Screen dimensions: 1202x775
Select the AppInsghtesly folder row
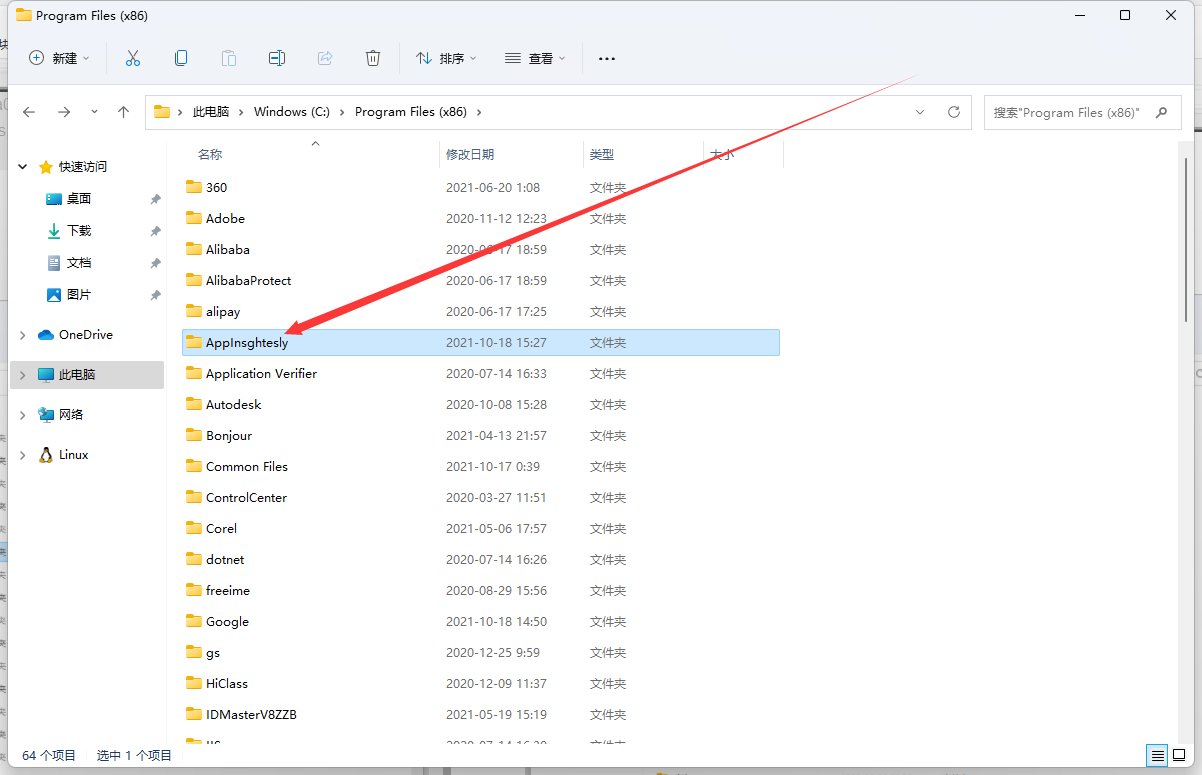481,342
